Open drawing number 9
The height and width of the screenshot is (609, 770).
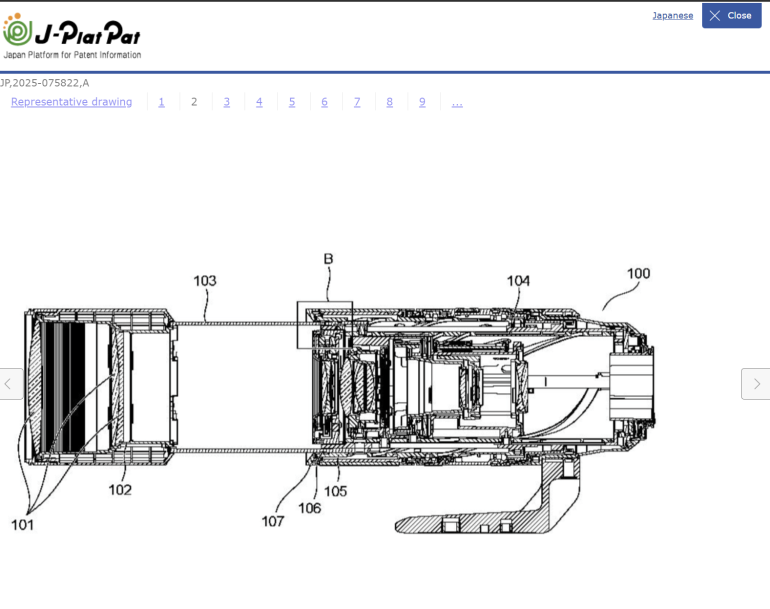[422, 102]
